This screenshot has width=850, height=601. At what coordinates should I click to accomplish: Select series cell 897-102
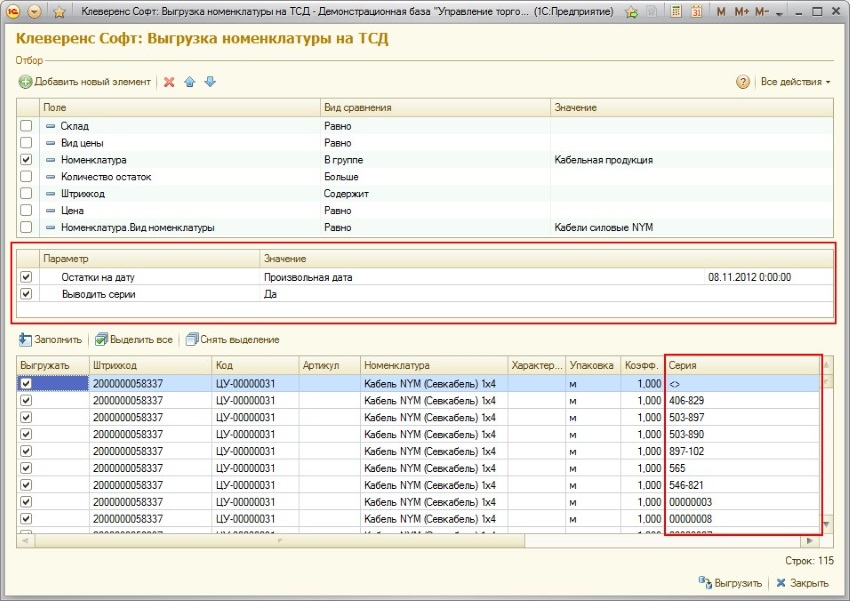[x=742, y=451]
